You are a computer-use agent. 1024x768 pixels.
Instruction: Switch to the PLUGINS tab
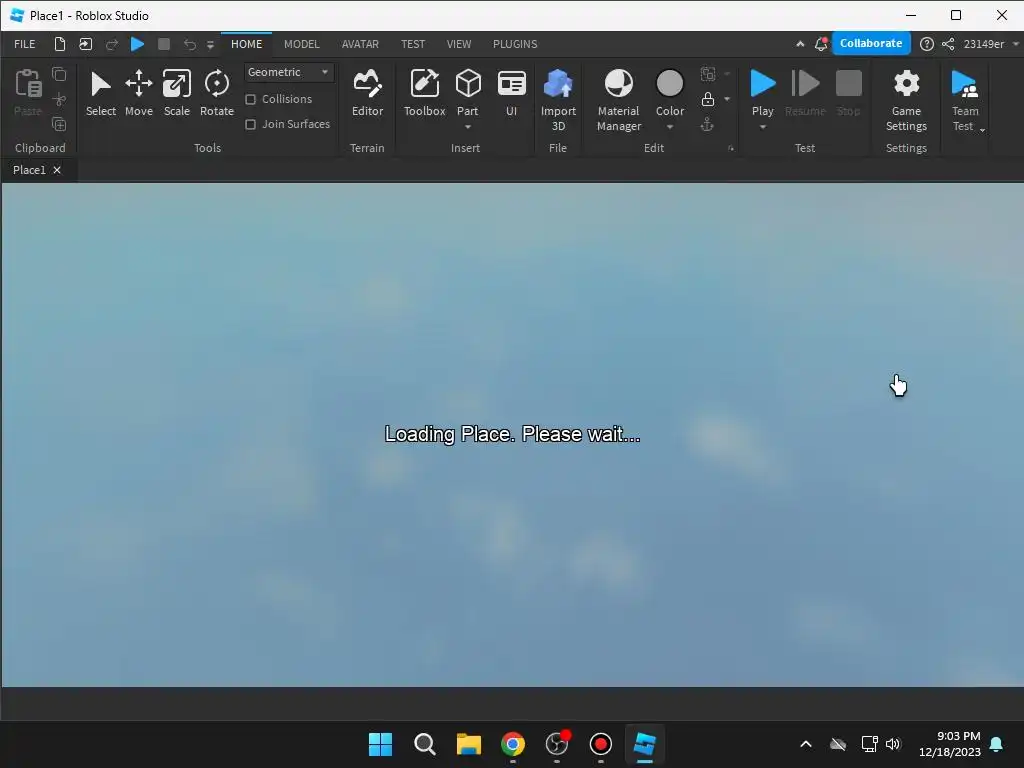click(x=515, y=44)
